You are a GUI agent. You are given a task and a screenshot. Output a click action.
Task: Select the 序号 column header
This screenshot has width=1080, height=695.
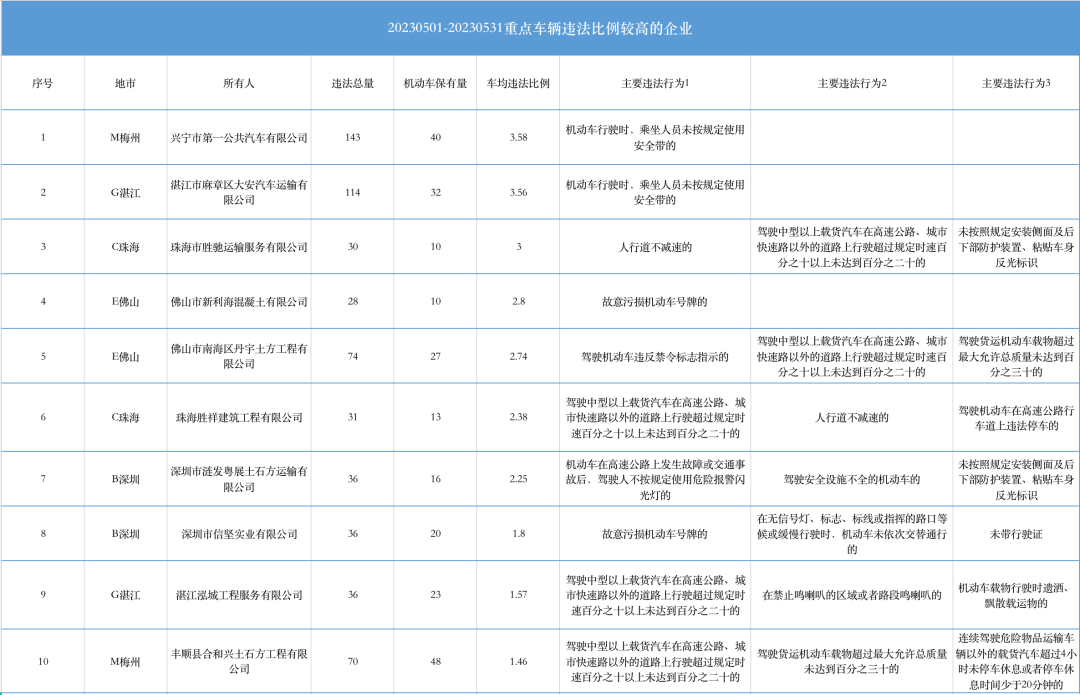tap(42, 83)
